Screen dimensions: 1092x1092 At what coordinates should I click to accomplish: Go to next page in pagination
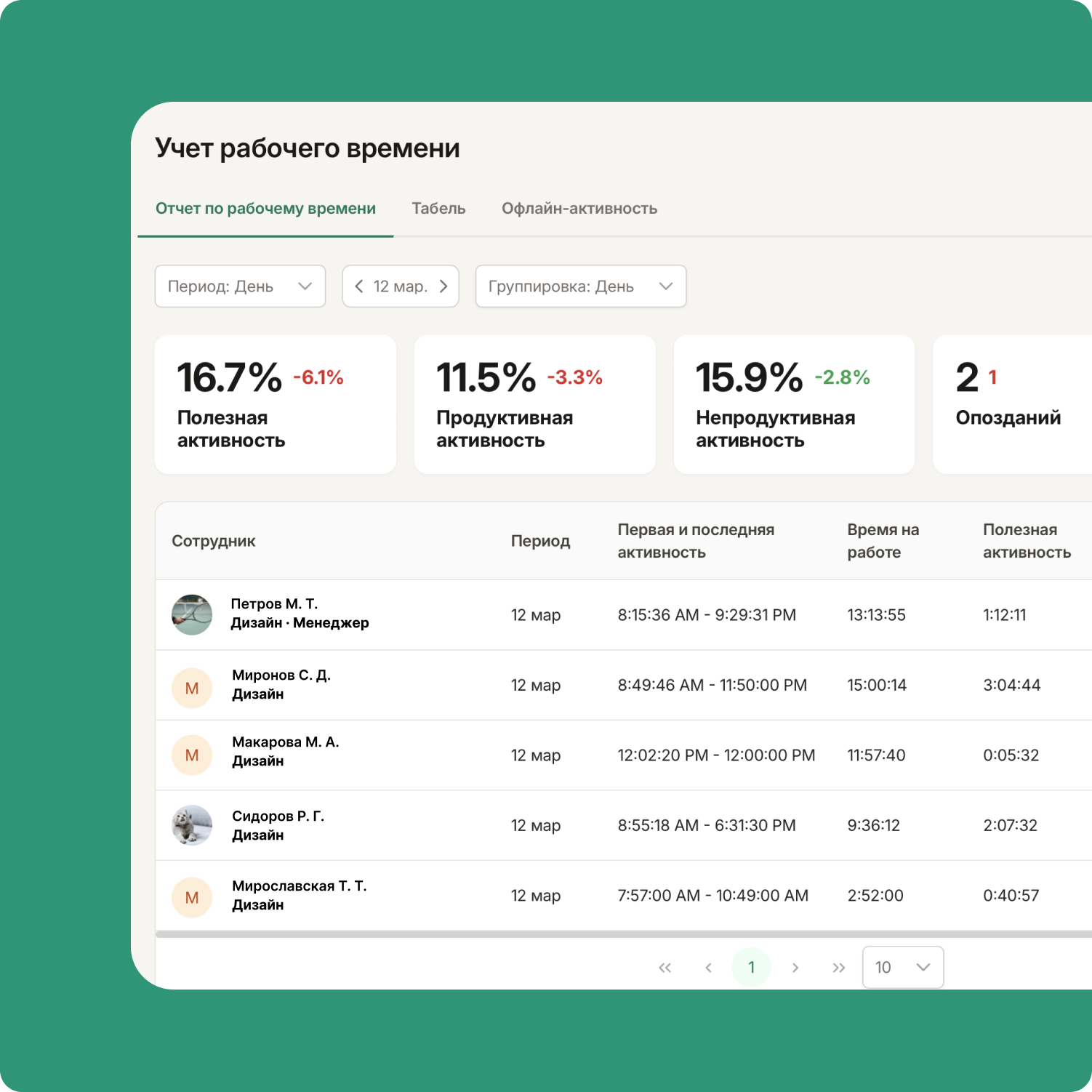[795, 968]
